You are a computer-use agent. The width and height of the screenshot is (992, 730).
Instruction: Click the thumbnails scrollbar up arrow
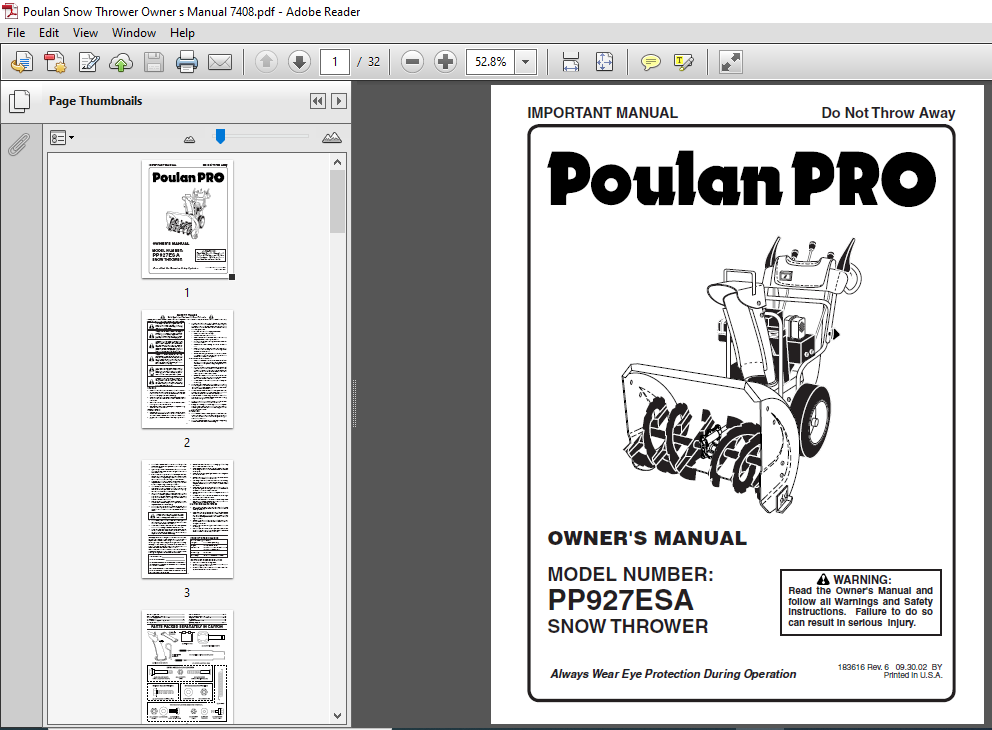pyautogui.click(x=337, y=163)
